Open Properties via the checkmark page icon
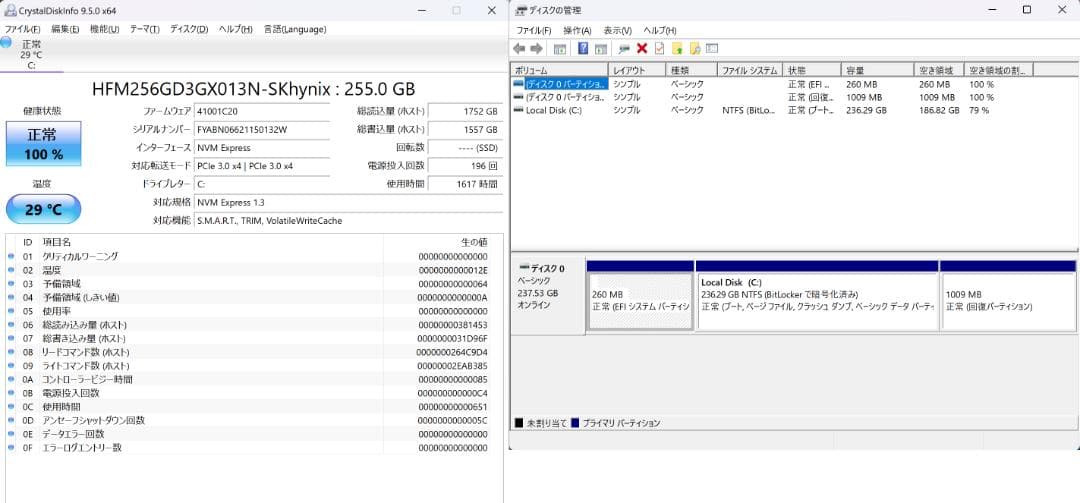 pyautogui.click(x=659, y=48)
